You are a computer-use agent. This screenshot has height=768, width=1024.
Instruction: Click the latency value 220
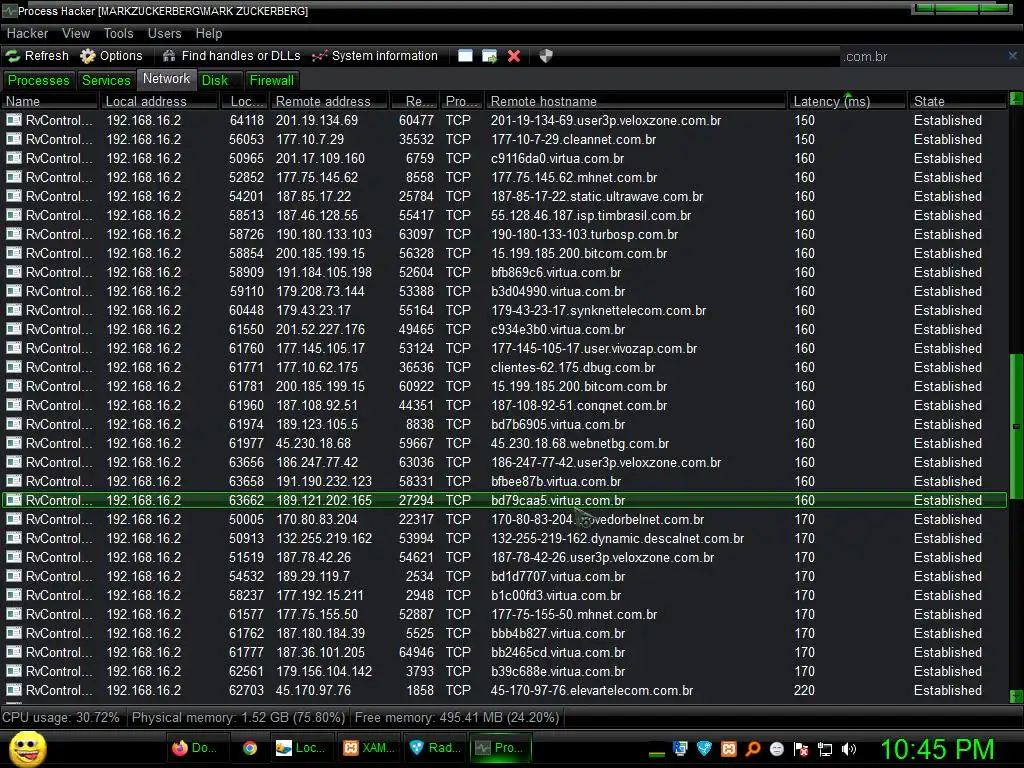pyautogui.click(x=804, y=690)
